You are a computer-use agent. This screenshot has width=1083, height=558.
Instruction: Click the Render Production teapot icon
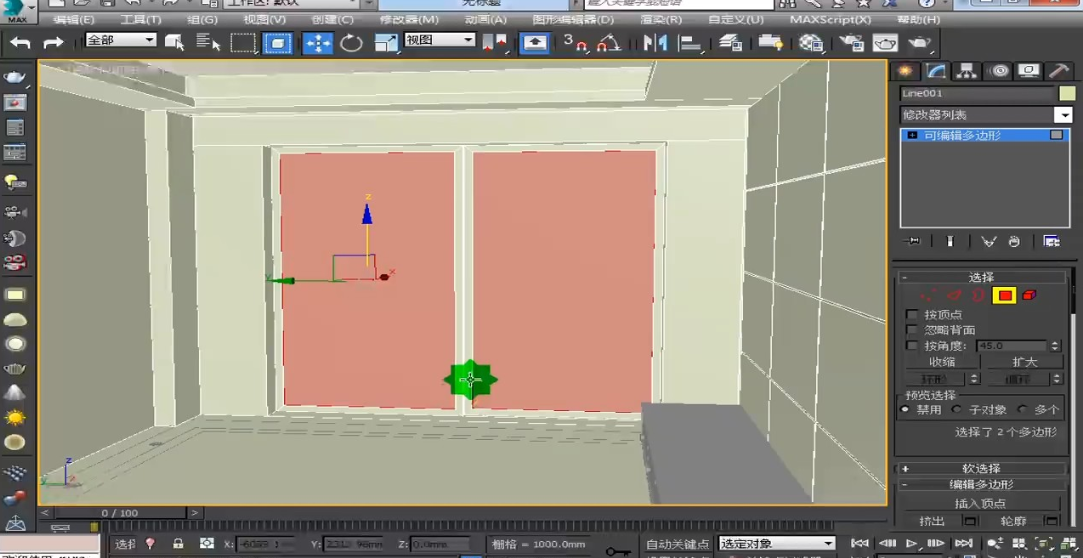(x=920, y=43)
